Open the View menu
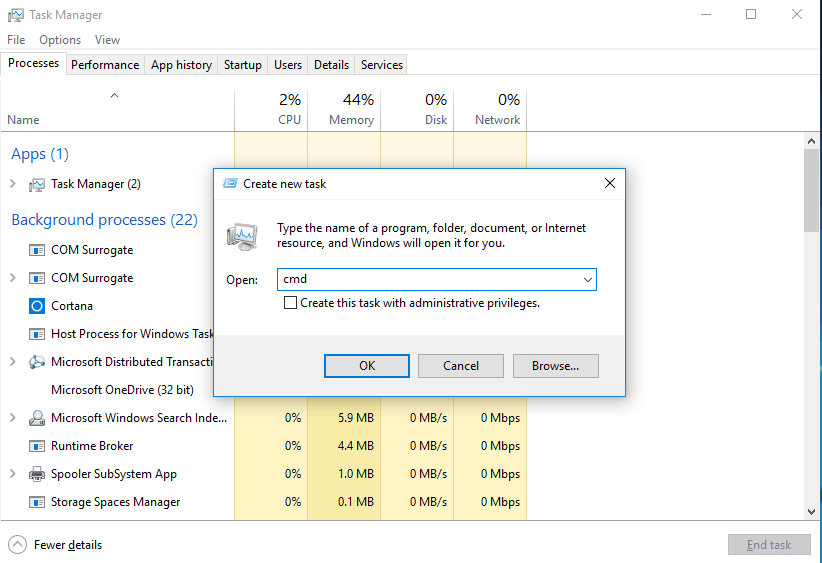This screenshot has height=563, width=822. [x=107, y=40]
